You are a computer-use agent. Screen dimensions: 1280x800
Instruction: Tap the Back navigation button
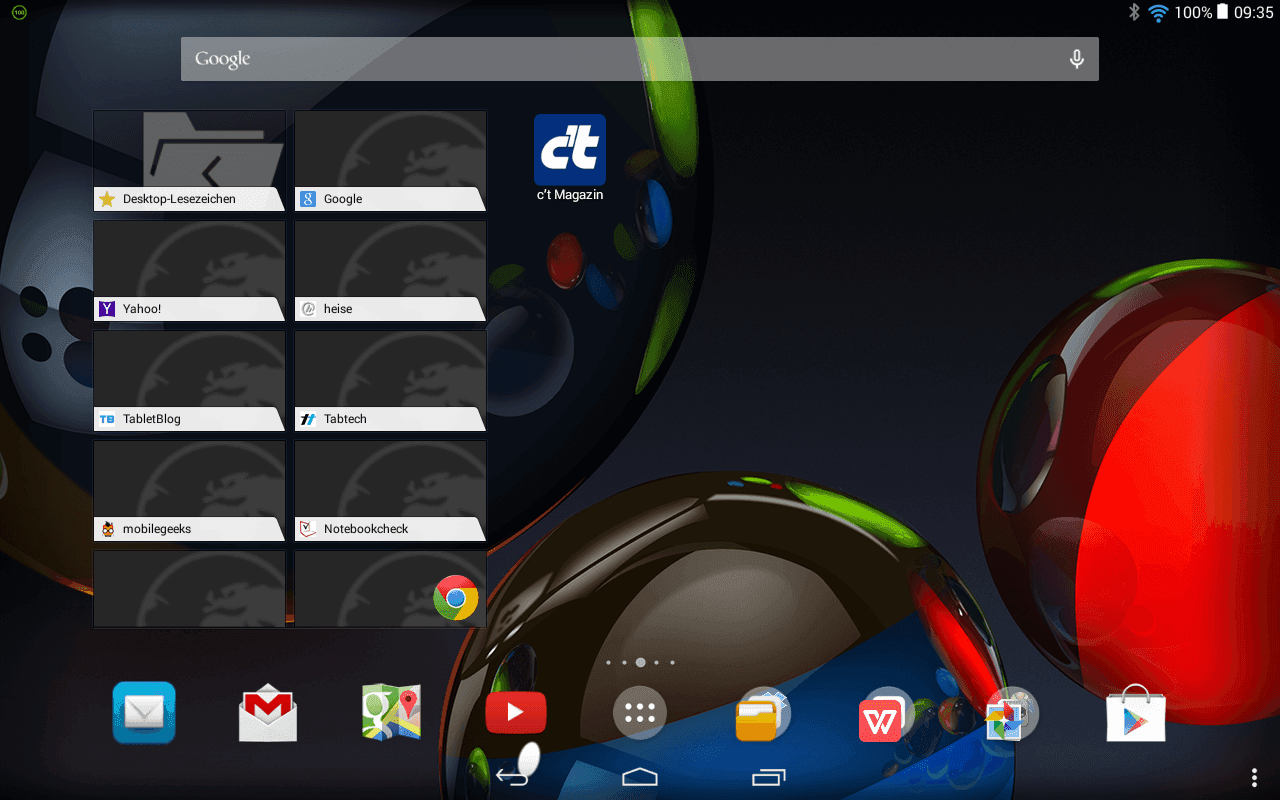512,776
